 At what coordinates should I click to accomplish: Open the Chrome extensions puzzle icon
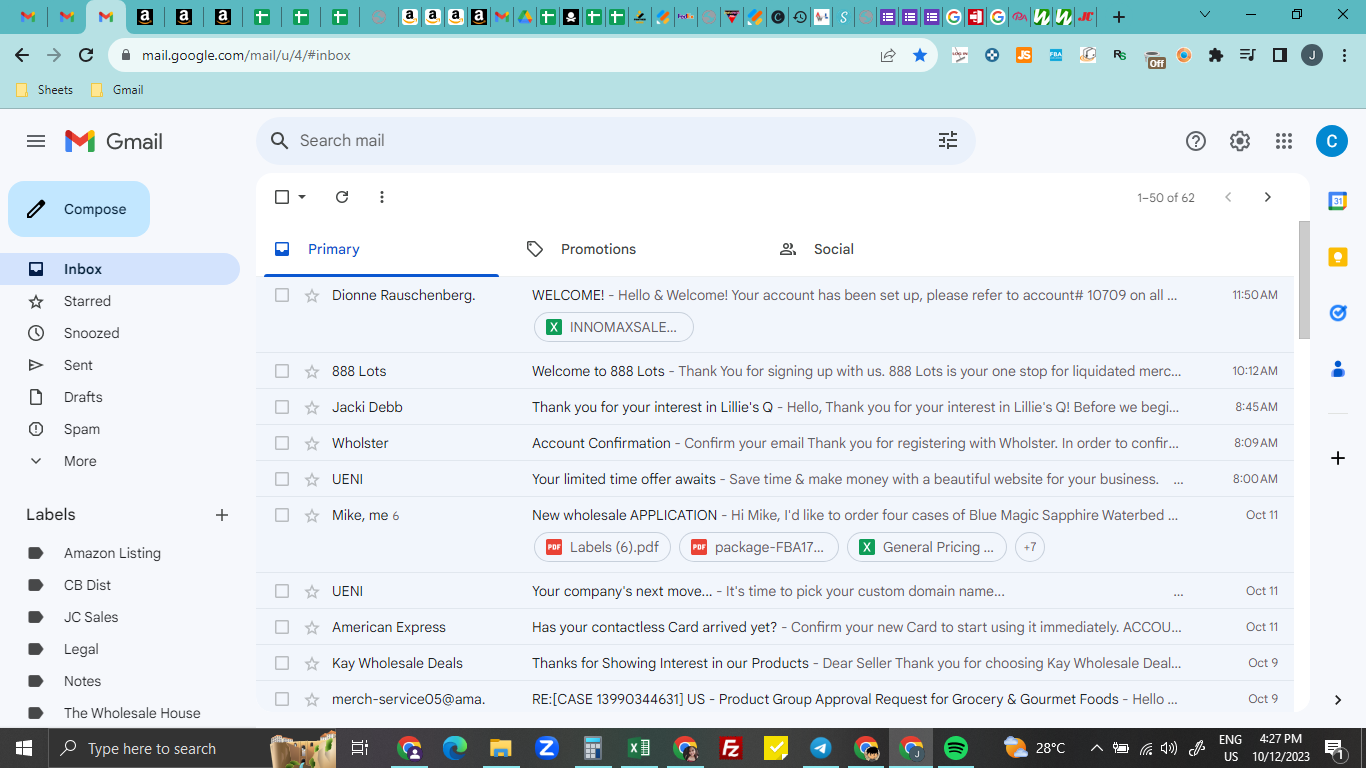point(1216,56)
